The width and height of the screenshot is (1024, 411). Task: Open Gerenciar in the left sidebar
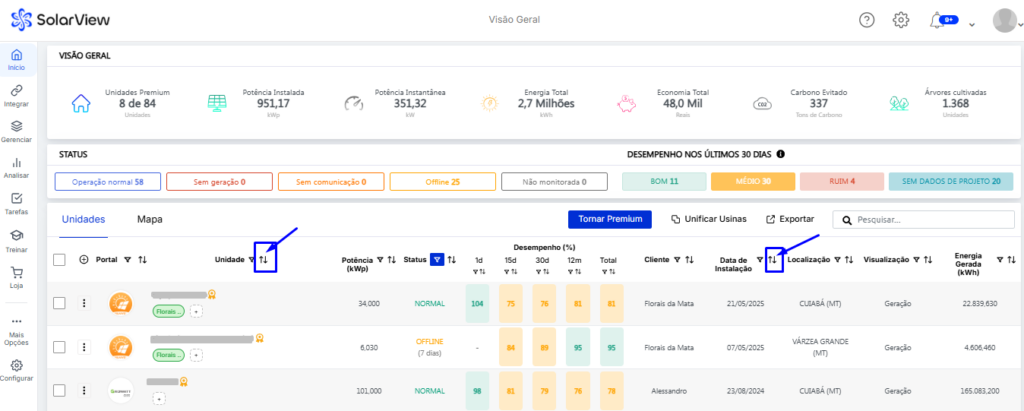(16, 128)
